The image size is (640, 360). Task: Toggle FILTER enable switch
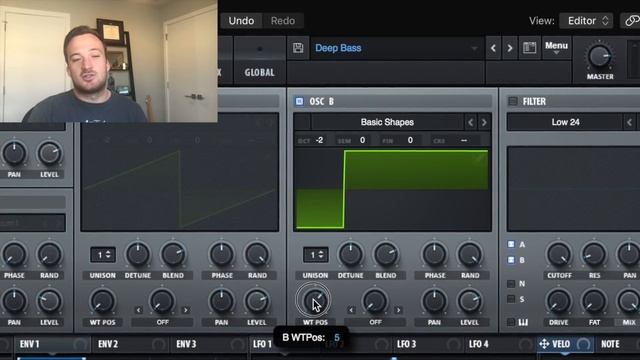513,101
